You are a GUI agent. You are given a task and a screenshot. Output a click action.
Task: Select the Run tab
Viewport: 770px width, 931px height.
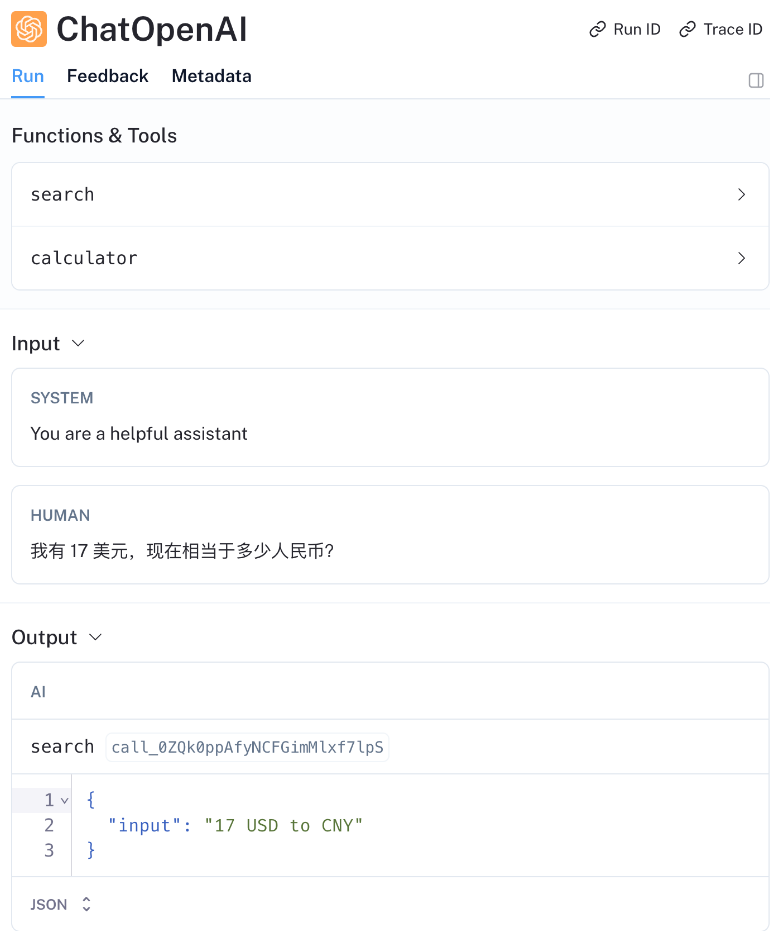[27, 76]
